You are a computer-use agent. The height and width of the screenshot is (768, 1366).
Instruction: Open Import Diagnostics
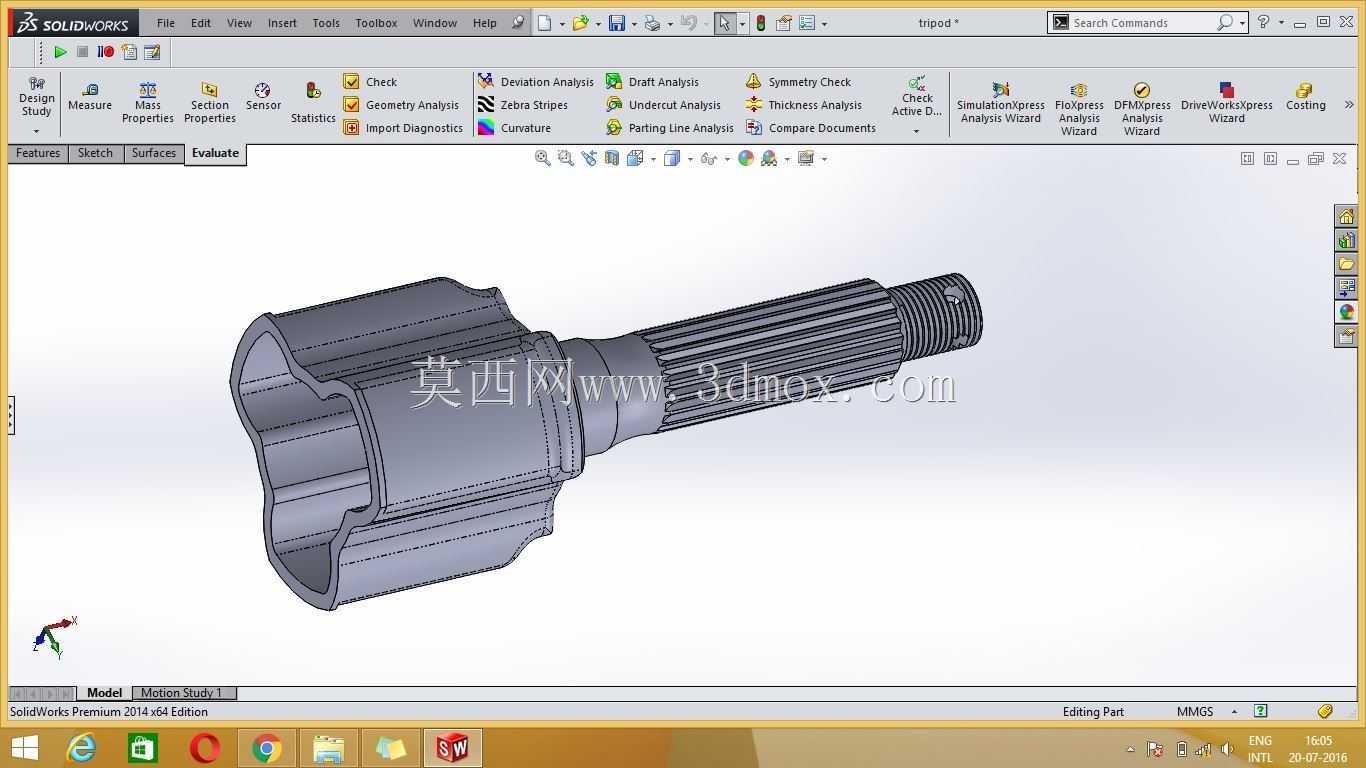[403, 128]
